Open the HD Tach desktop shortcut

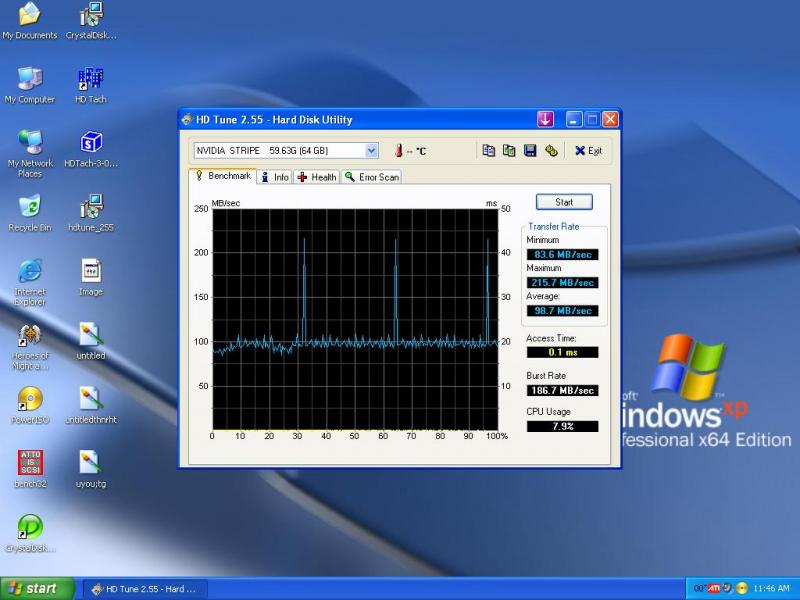click(x=90, y=84)
